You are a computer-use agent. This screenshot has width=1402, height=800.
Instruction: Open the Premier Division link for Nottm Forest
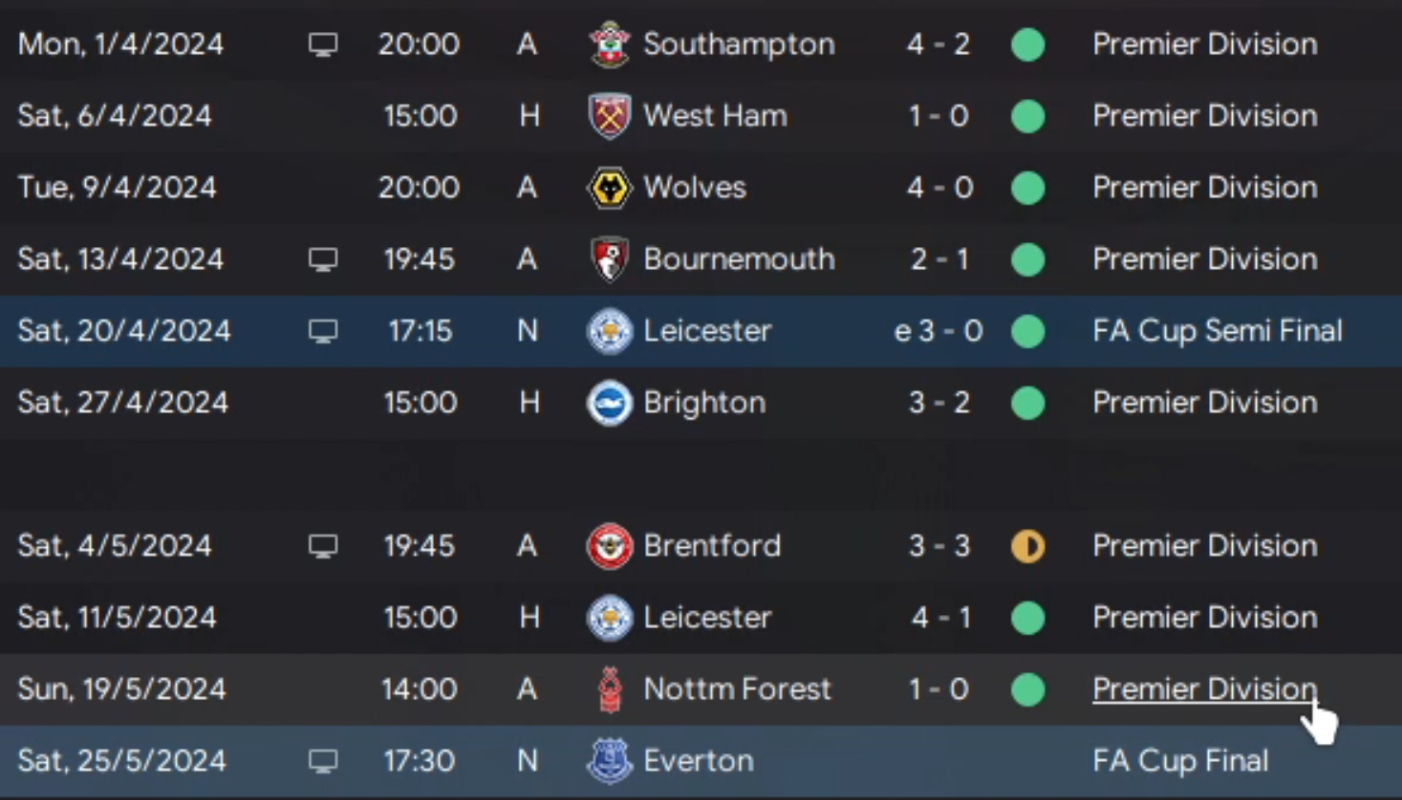pyautogui.click(x=1205, y=689)
